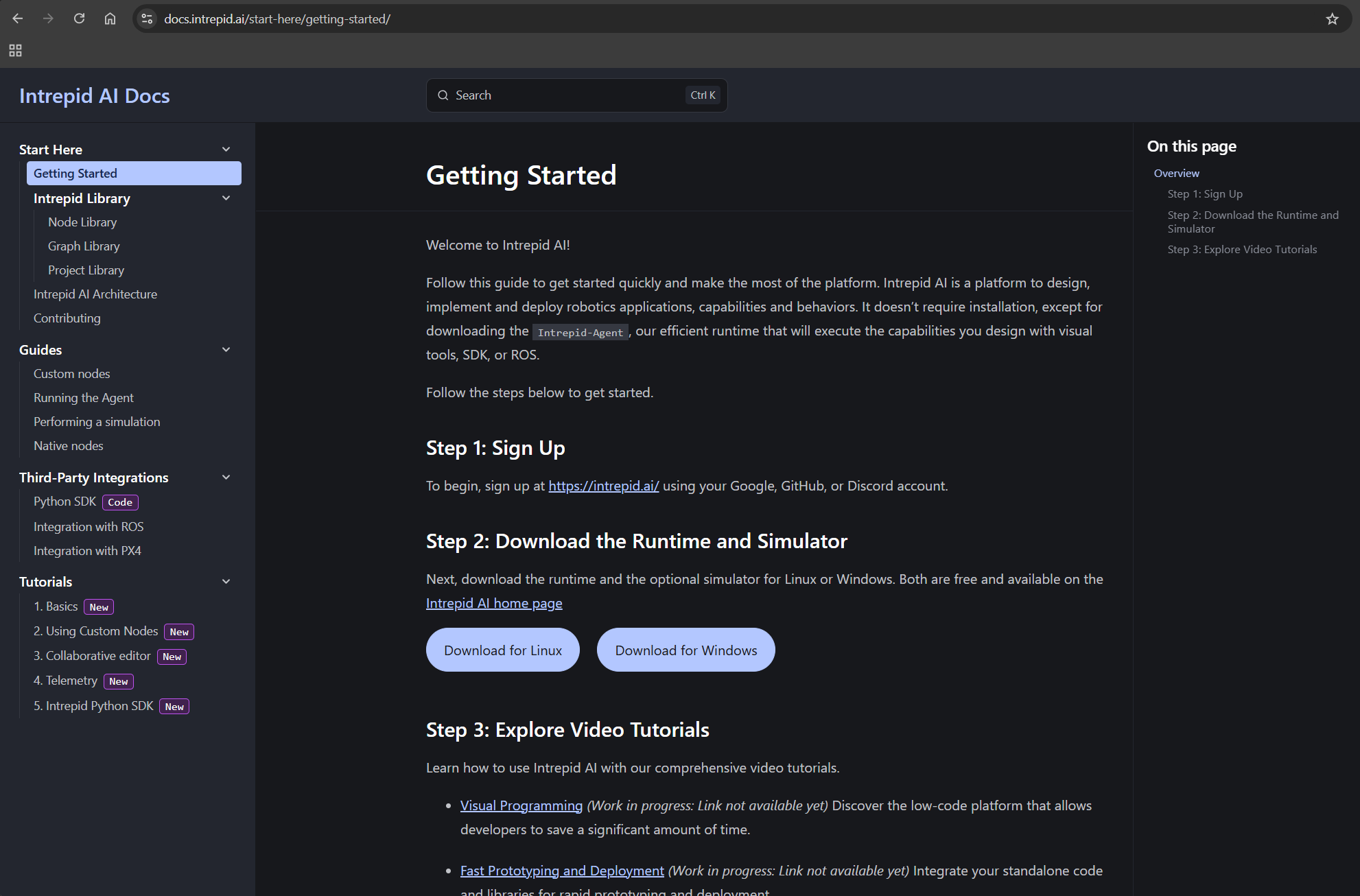
Task: Open the Contributing page
Action: (67, 318)
